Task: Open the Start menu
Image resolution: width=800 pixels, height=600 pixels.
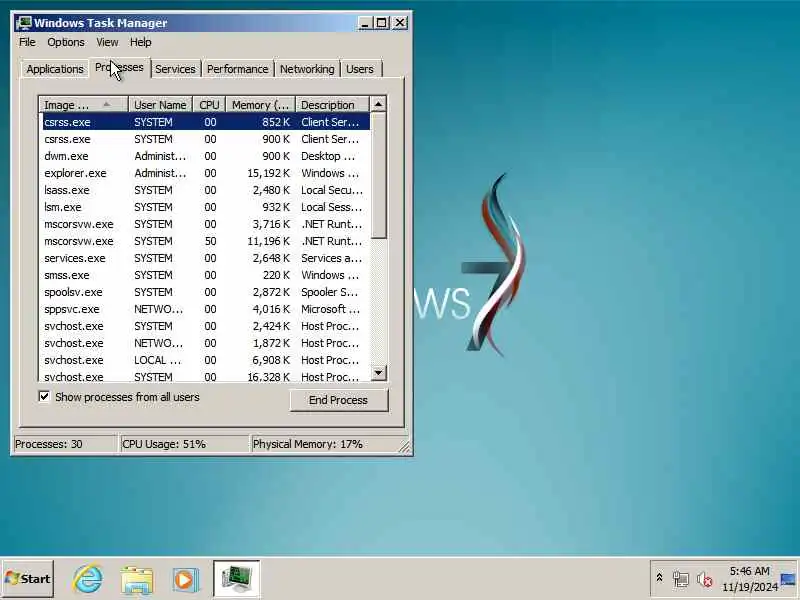Action: pos(28,579)
